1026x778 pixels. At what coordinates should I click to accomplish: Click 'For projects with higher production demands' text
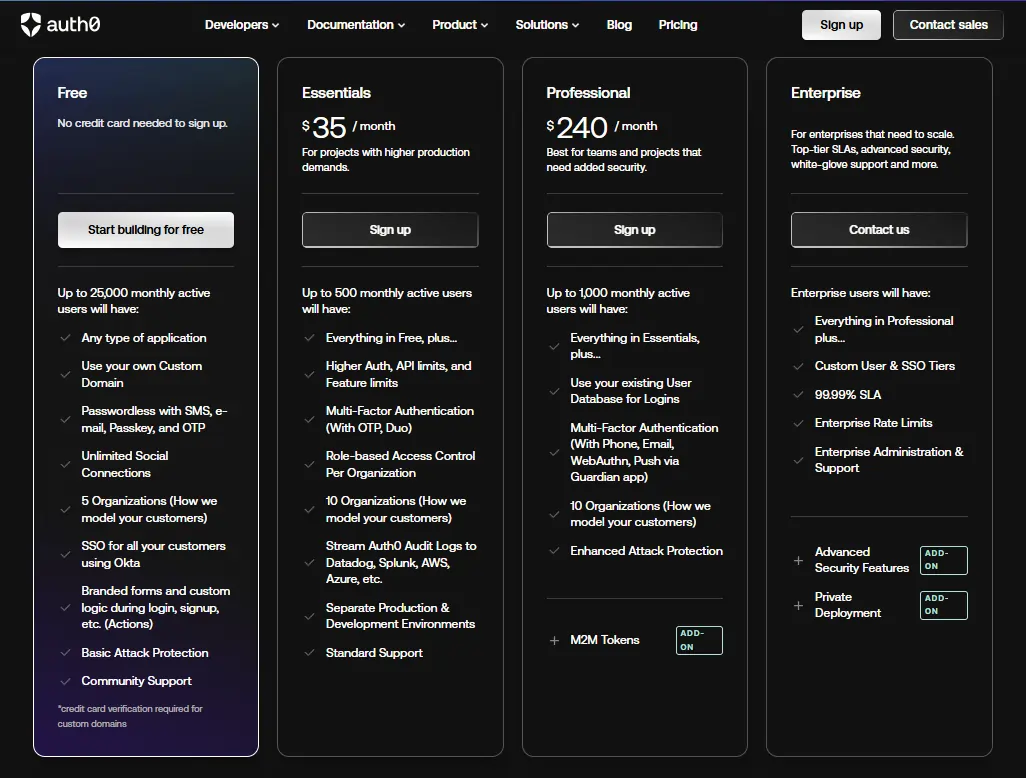point(385,160)
